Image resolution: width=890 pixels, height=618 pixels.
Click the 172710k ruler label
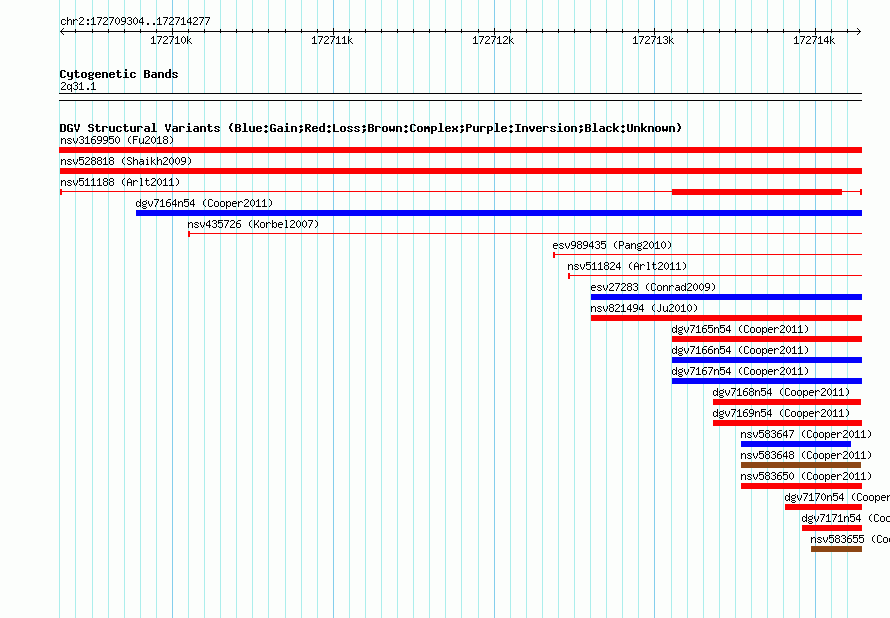point(171,40)
